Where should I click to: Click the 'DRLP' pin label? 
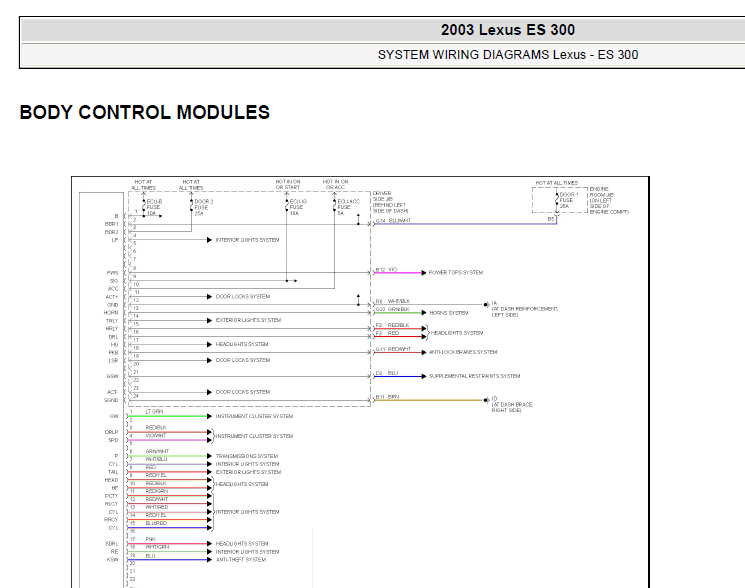(111, 433)
